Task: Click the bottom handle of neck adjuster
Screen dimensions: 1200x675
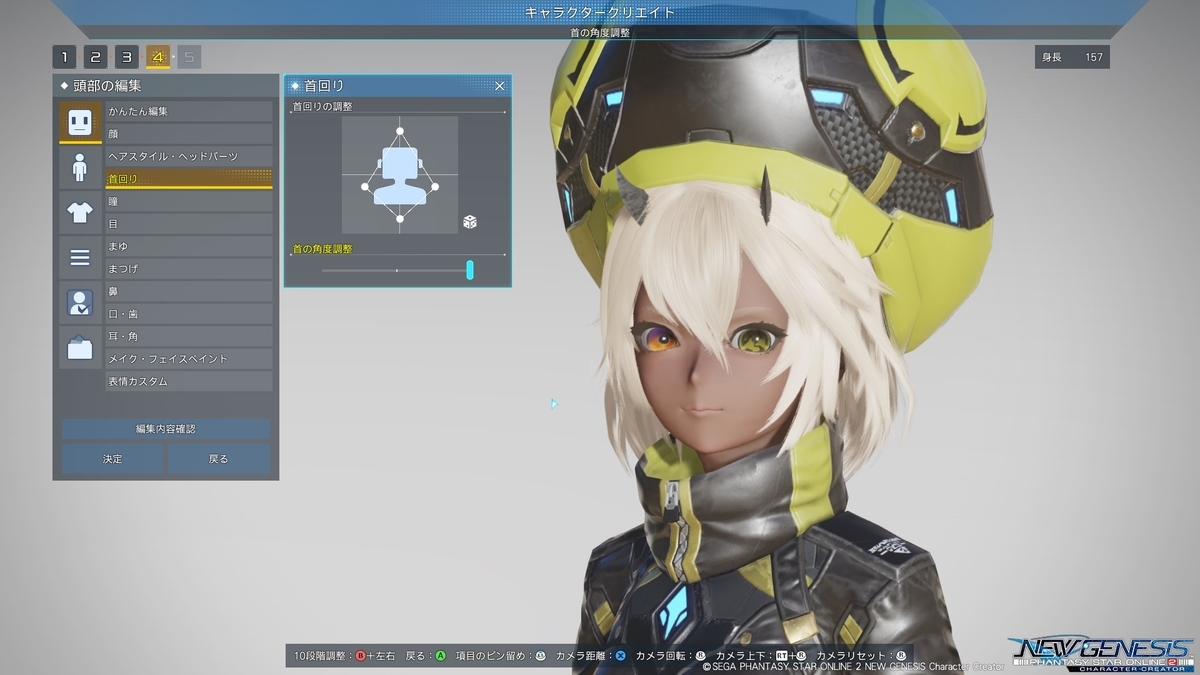Action: click(x=399, y=218)
